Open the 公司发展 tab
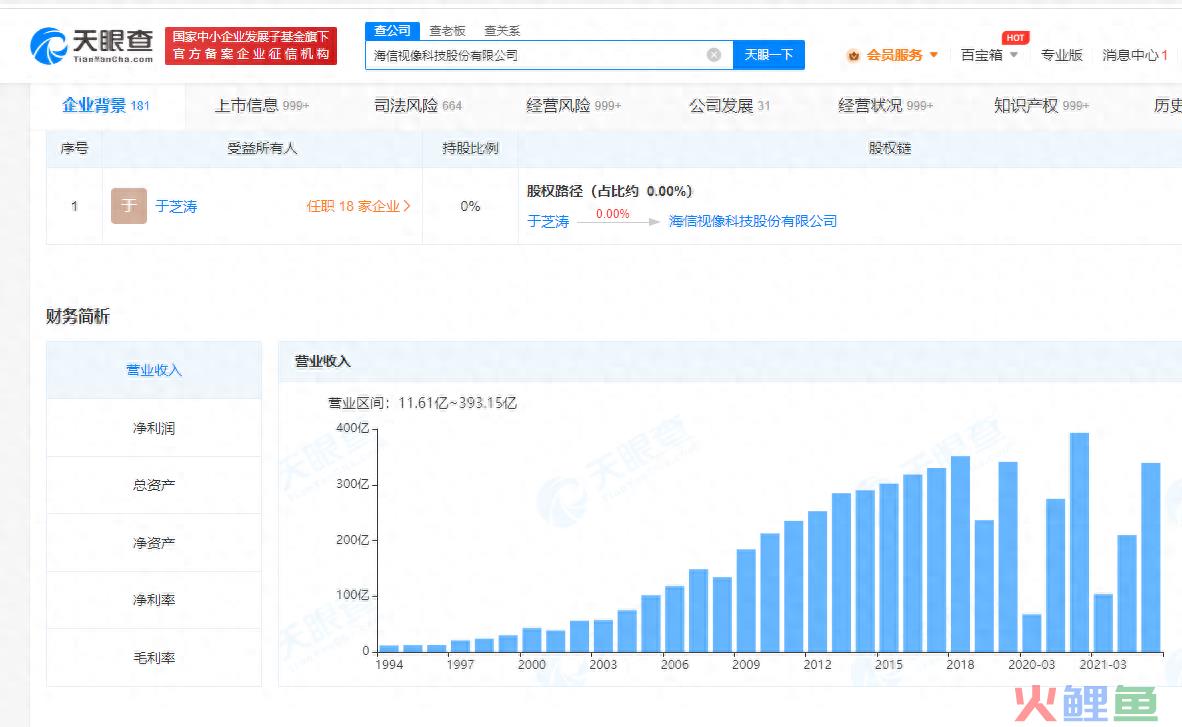This screenshot has height=727, width=1182. [x=729, y=106]
